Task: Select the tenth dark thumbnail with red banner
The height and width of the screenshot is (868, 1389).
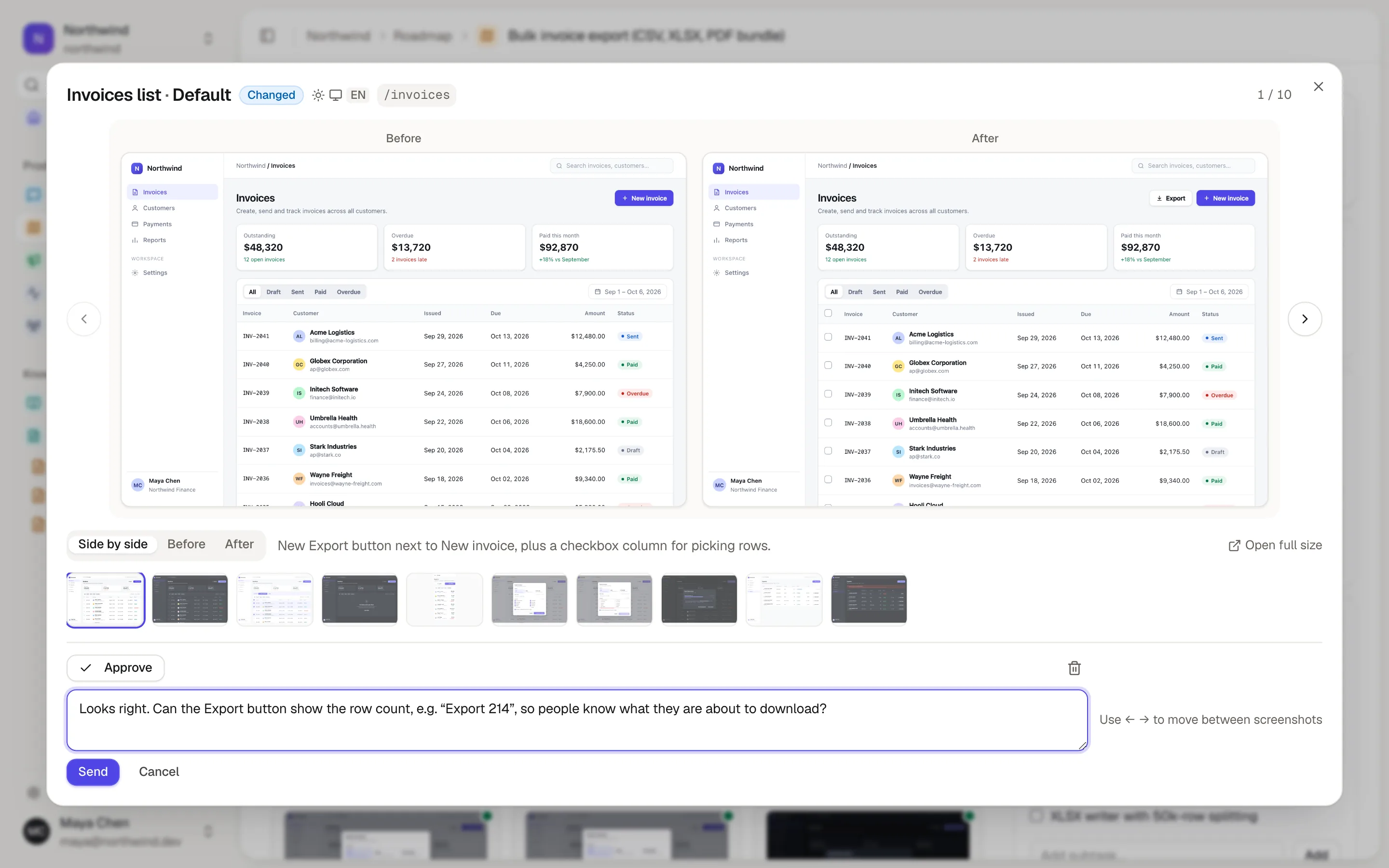Action: (869, 599)
